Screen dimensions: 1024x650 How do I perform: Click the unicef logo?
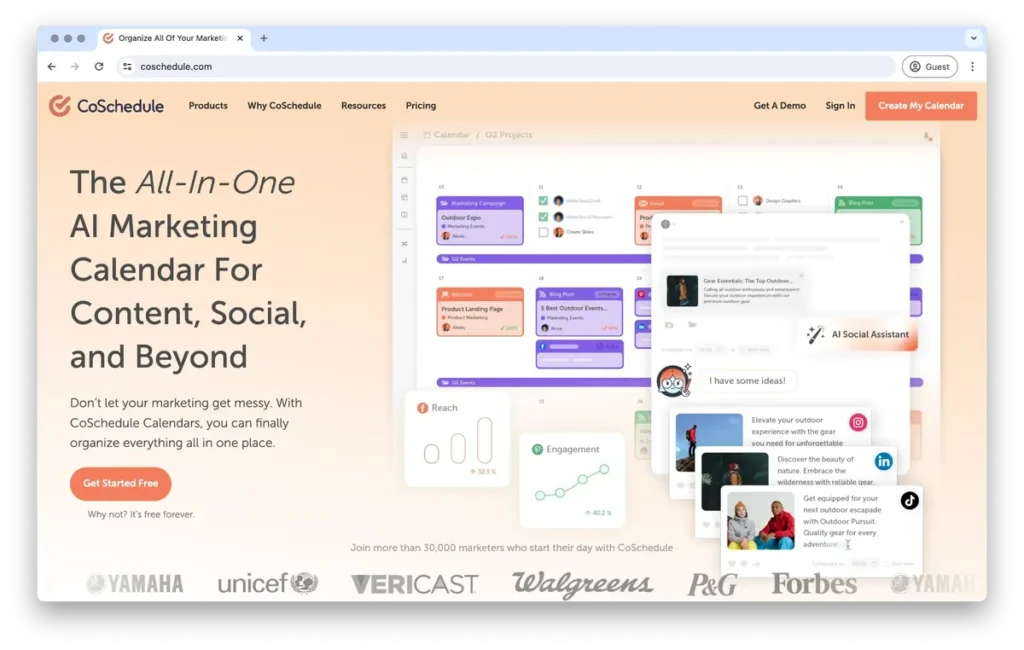[268, 583]
